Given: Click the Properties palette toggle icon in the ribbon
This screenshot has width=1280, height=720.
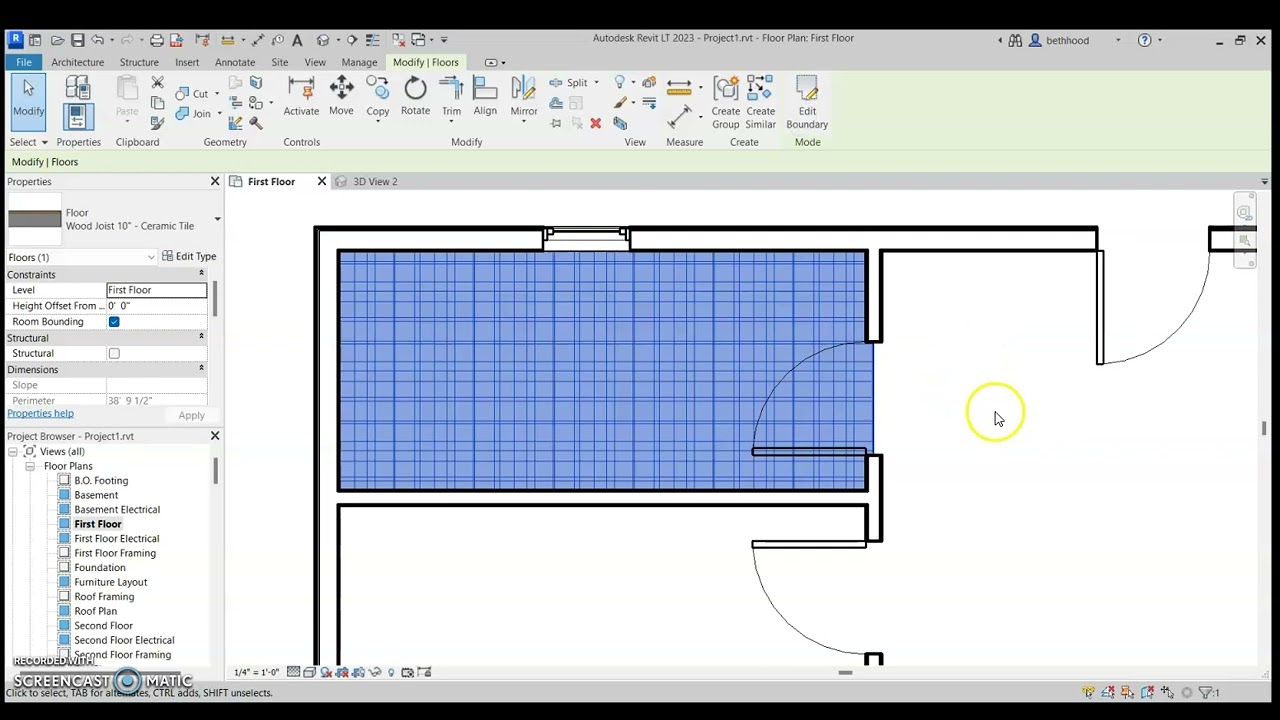Looking at the screenshot, I should click(x=77, y=118).
